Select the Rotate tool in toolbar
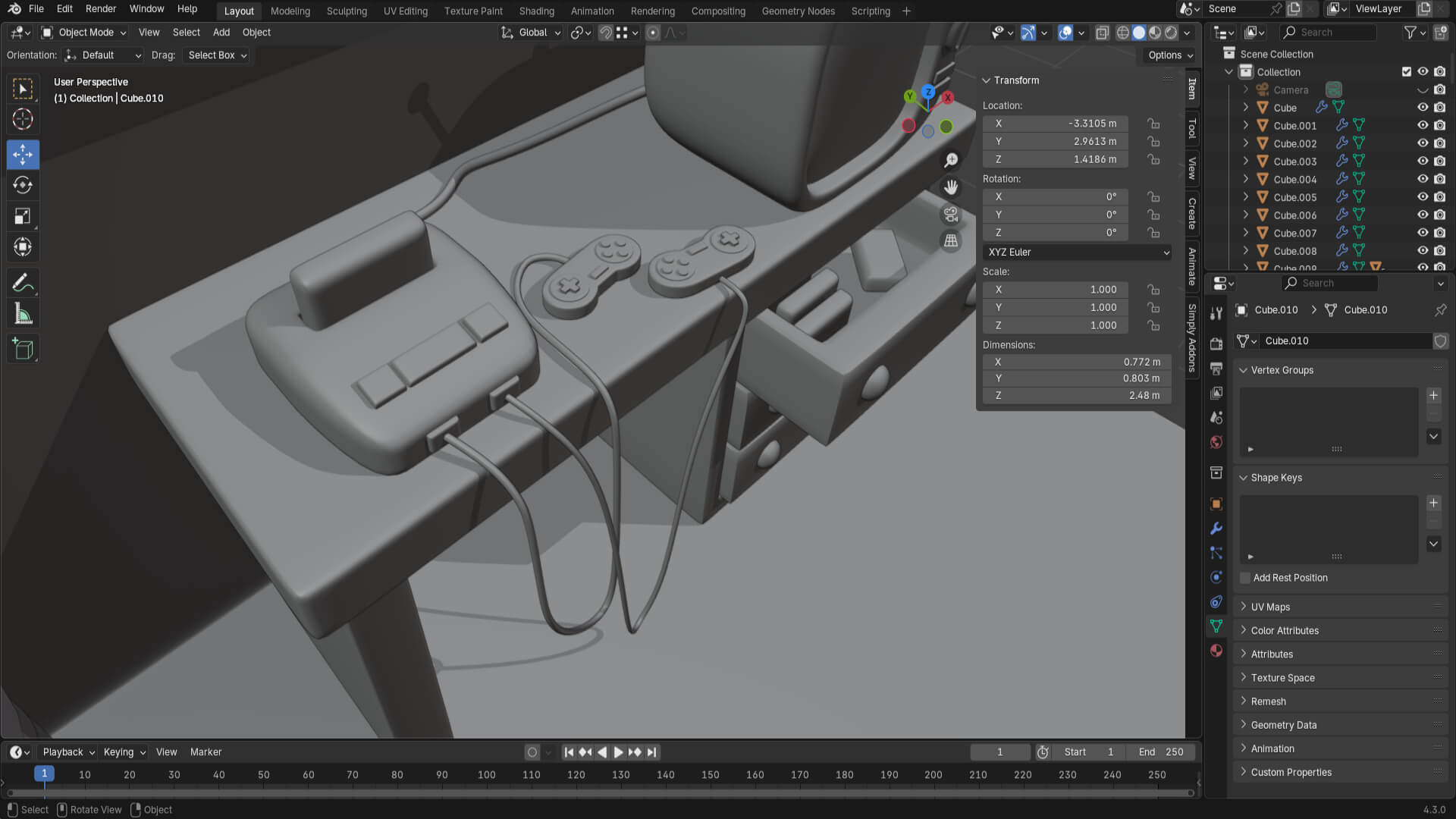 pyautogui.click(x=23, y=185)
